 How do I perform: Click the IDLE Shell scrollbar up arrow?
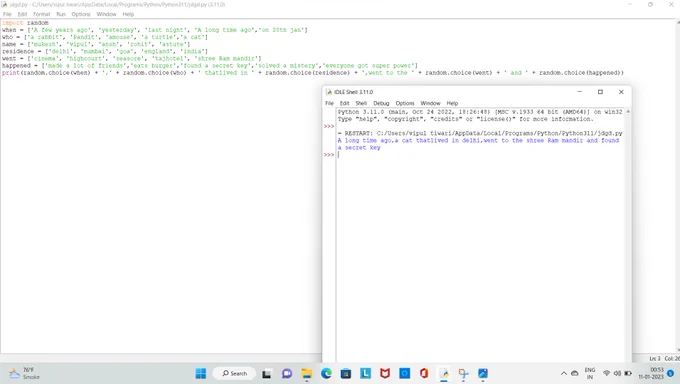pos(628,112)
